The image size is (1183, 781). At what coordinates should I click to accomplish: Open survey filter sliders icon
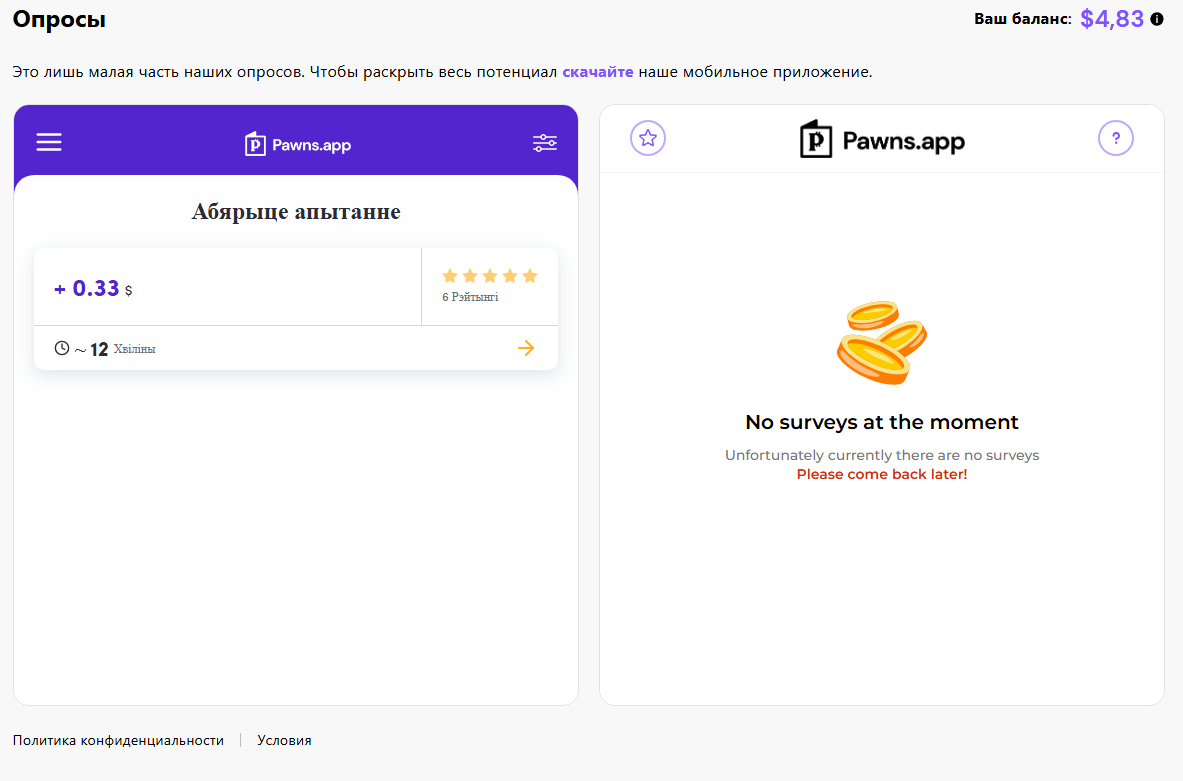pos(545,143)
